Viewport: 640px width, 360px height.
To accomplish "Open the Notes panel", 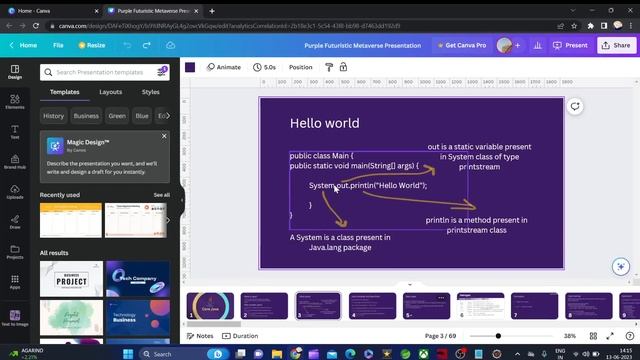I will pos(200,336).
